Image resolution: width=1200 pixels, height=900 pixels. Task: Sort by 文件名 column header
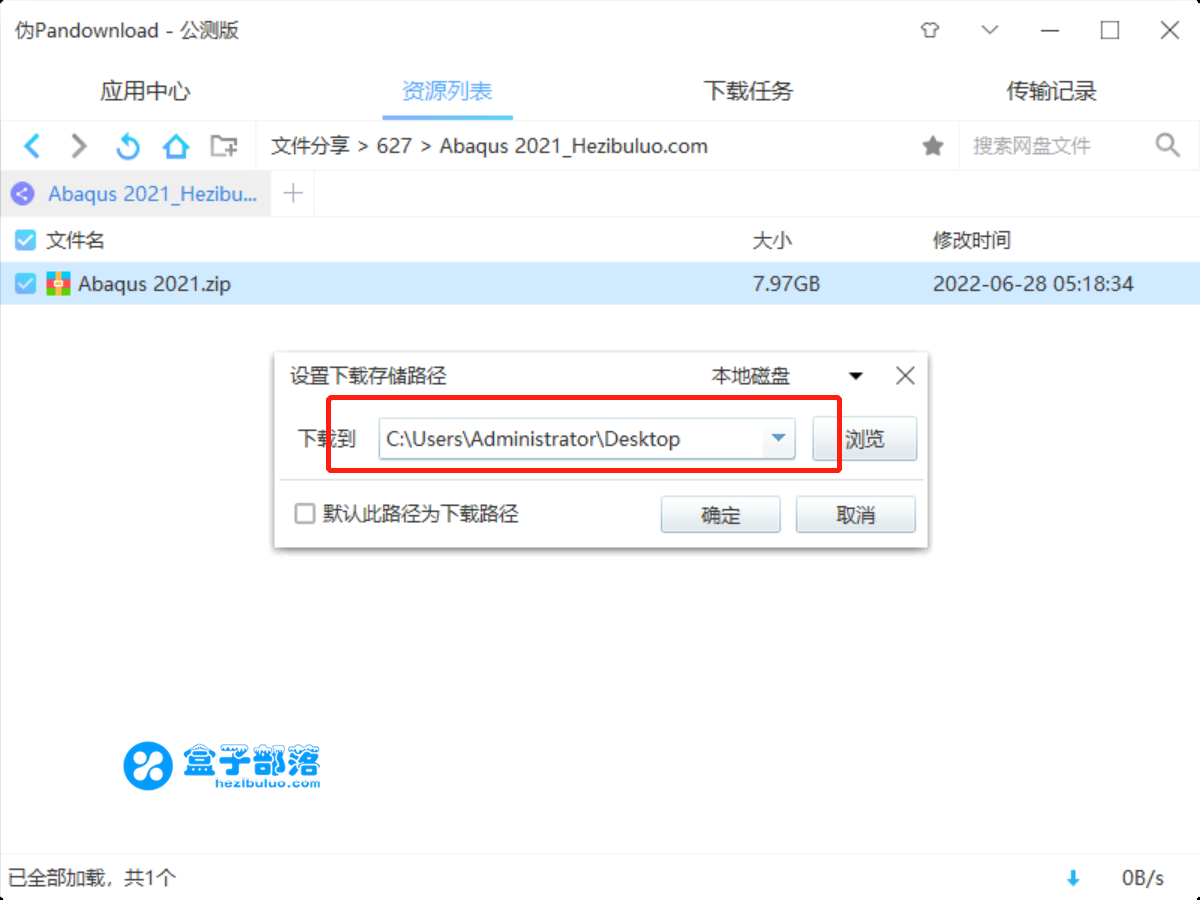point(75,240)
